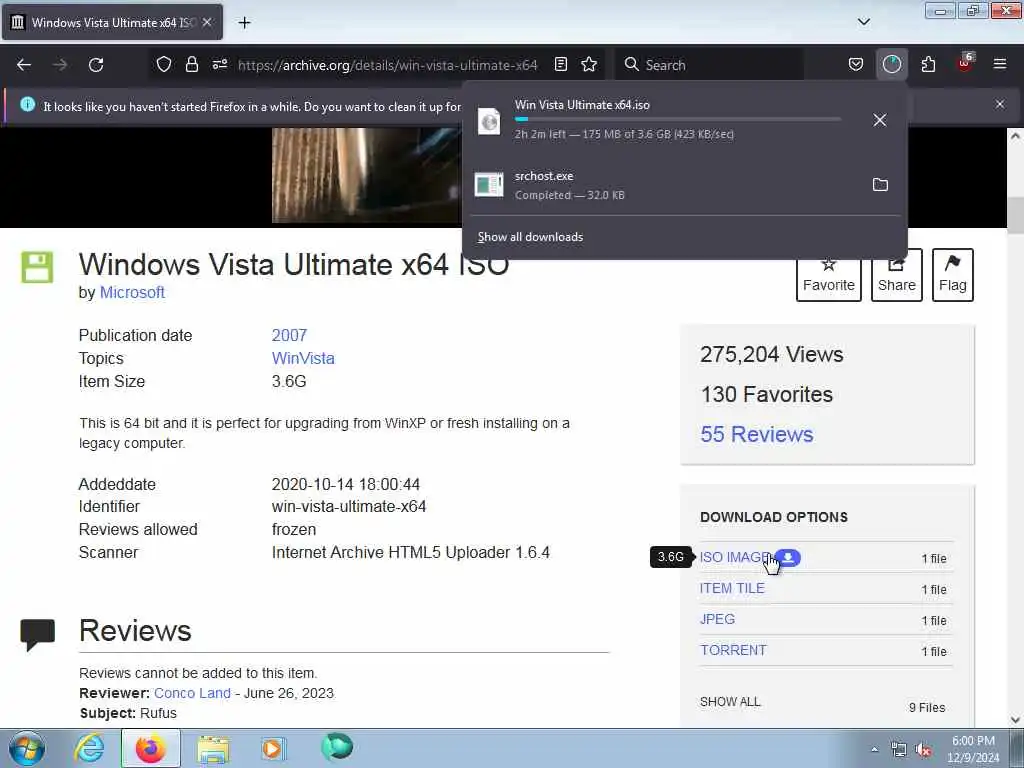Open Windows Media Player from taskbar
The width and height of the screenshot is (1024, 768).
click(272, 748)
